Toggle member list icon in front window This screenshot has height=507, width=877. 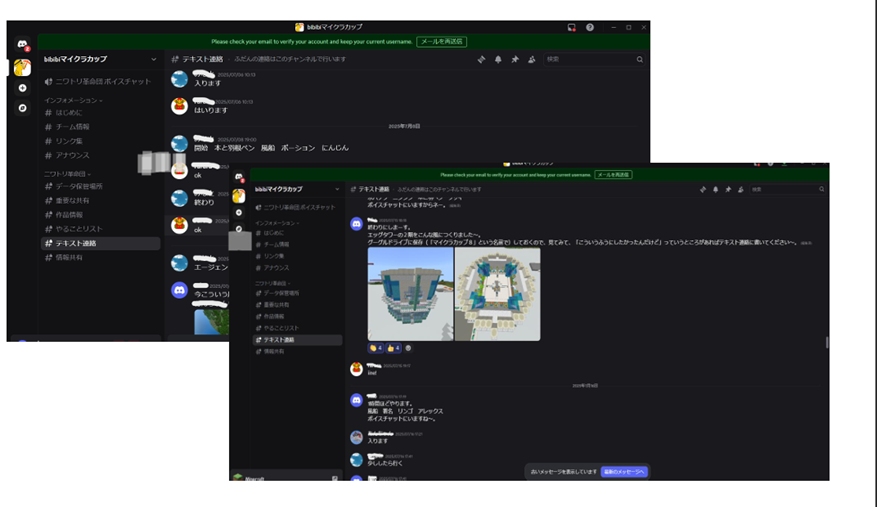741,190
